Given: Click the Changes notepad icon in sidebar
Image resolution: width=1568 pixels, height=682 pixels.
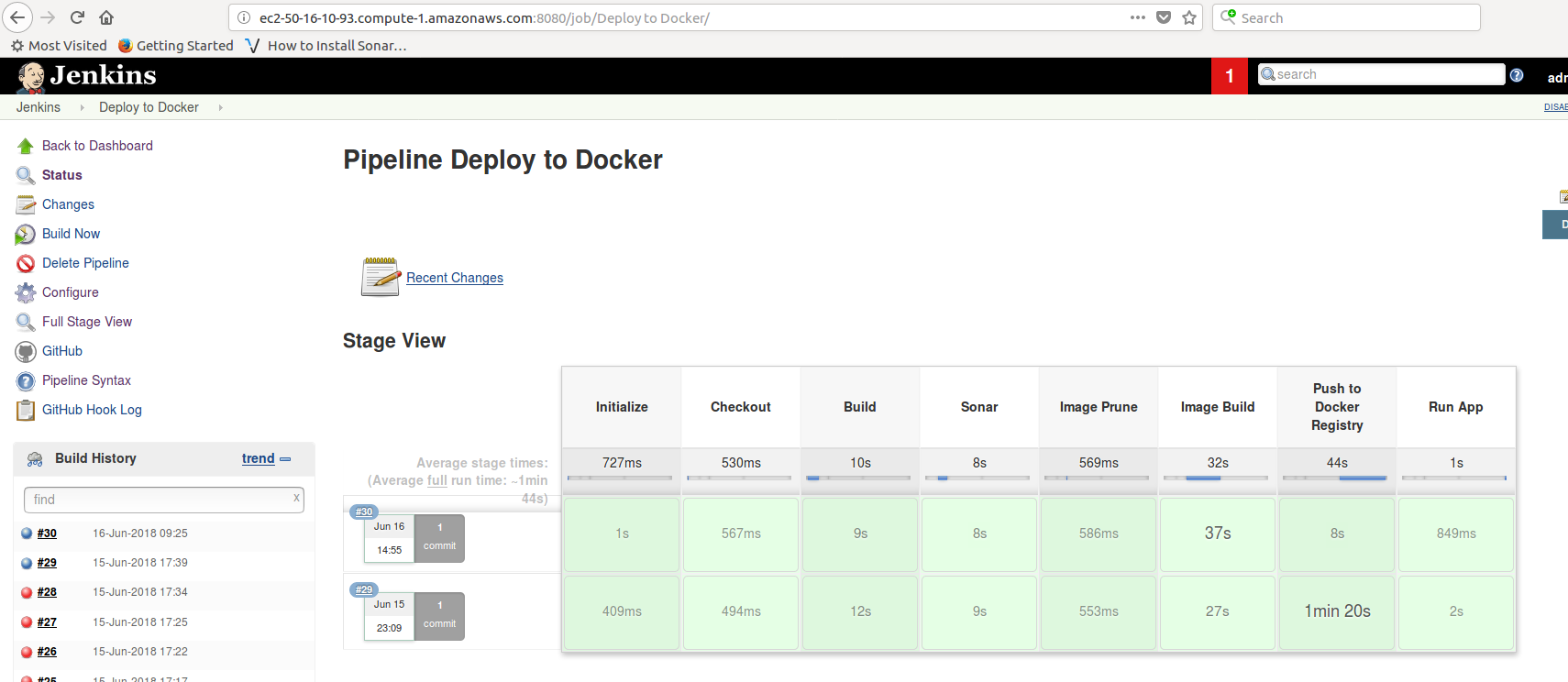Looking at the screenshot, I should 26,204.
